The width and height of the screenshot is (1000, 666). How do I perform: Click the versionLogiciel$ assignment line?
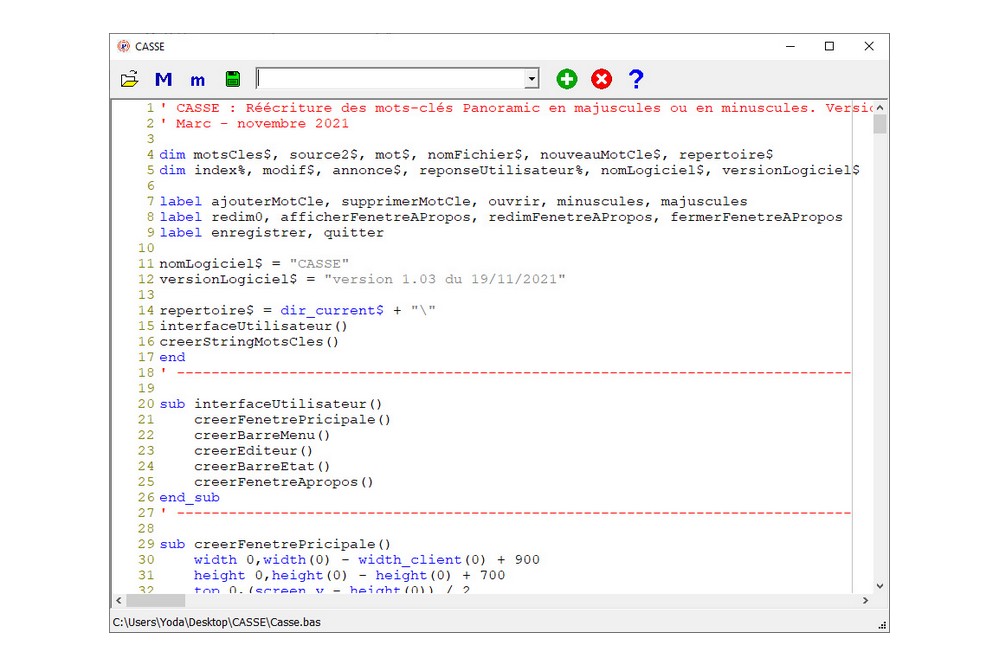pos(362,279)
